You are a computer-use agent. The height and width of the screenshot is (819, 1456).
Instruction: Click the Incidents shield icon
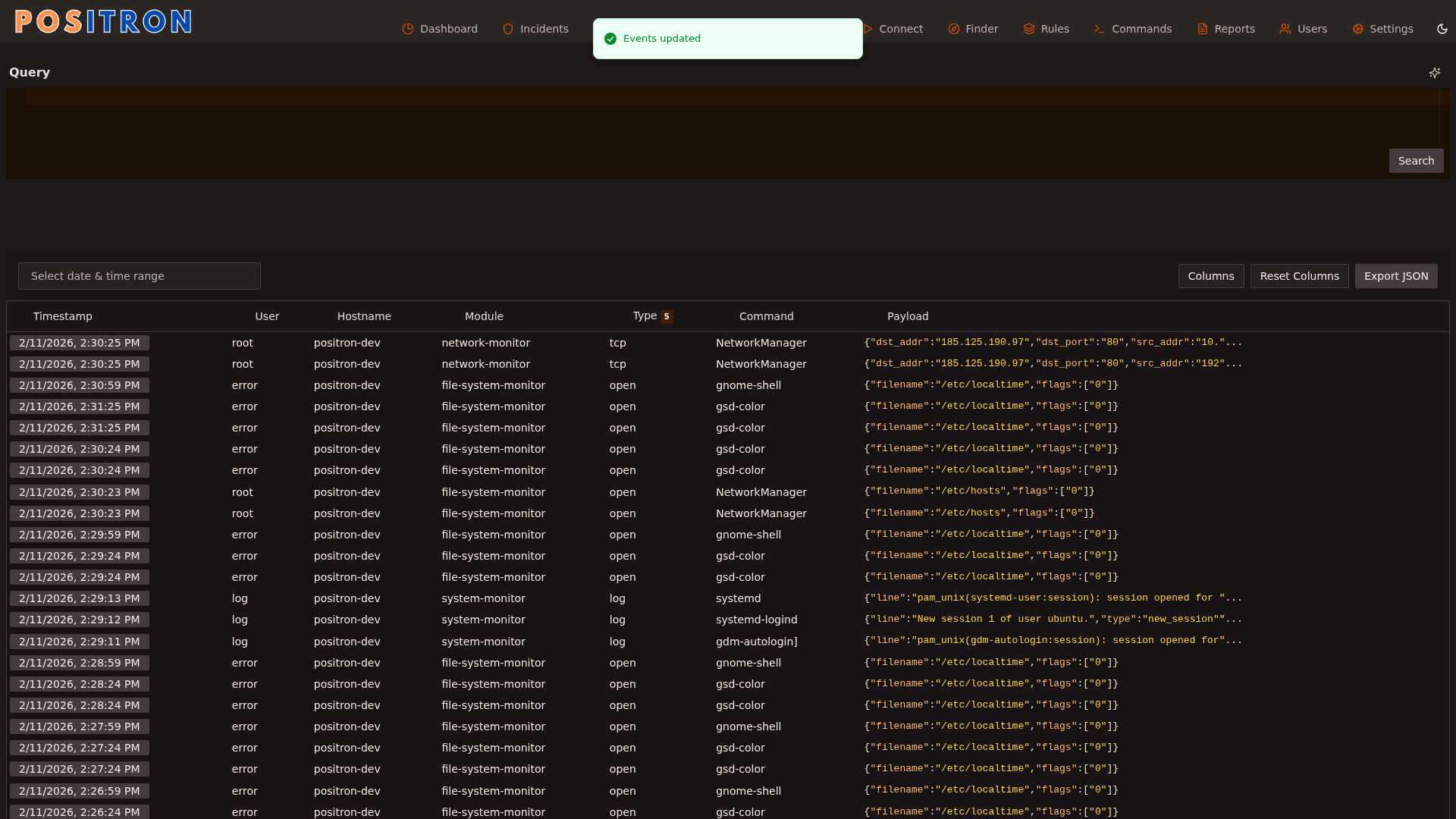tap(508, 29)
